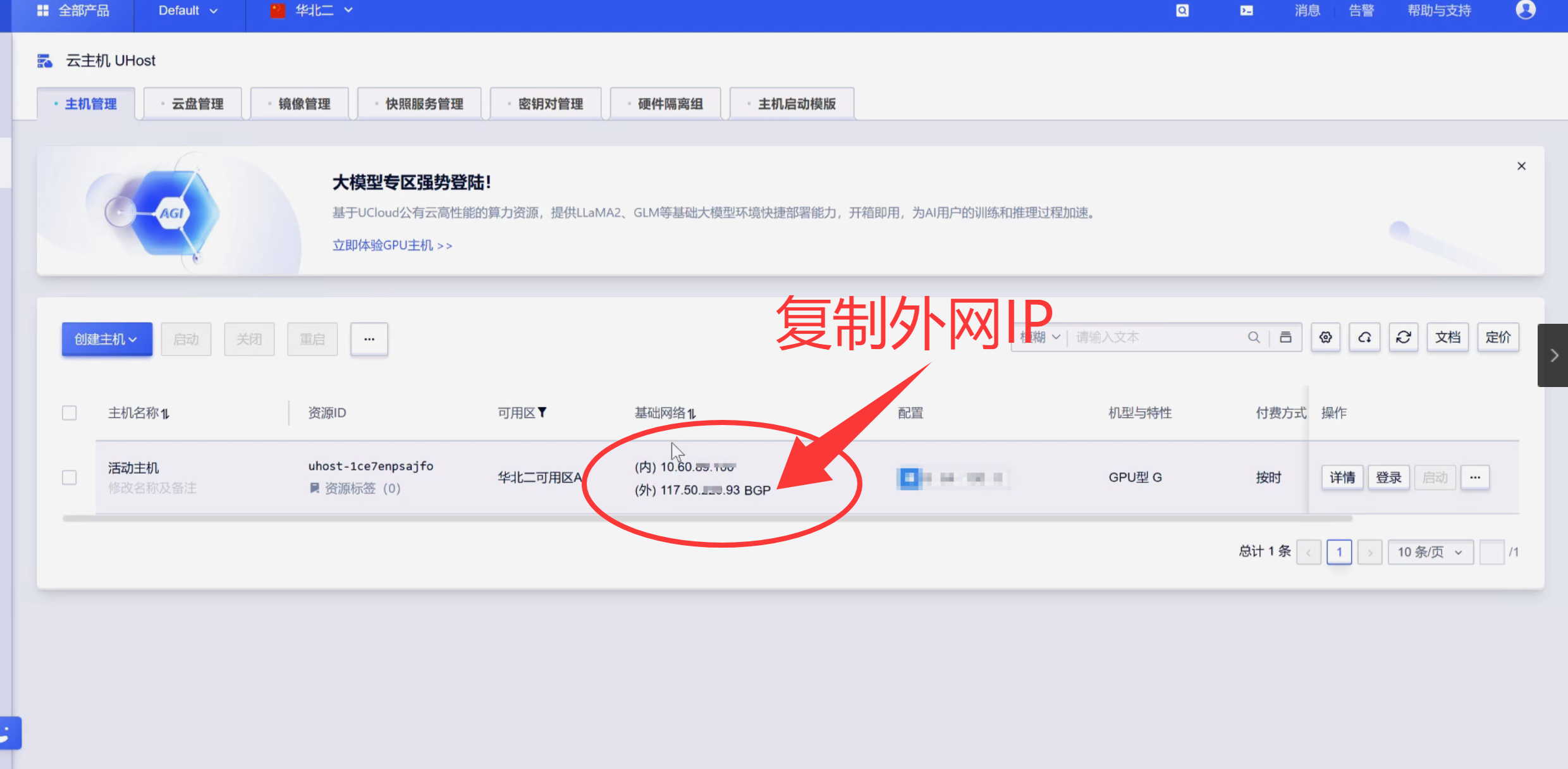Expand the Default project dropdown
The height and width of the screenshot is (769, 1568).
(188, 11)
